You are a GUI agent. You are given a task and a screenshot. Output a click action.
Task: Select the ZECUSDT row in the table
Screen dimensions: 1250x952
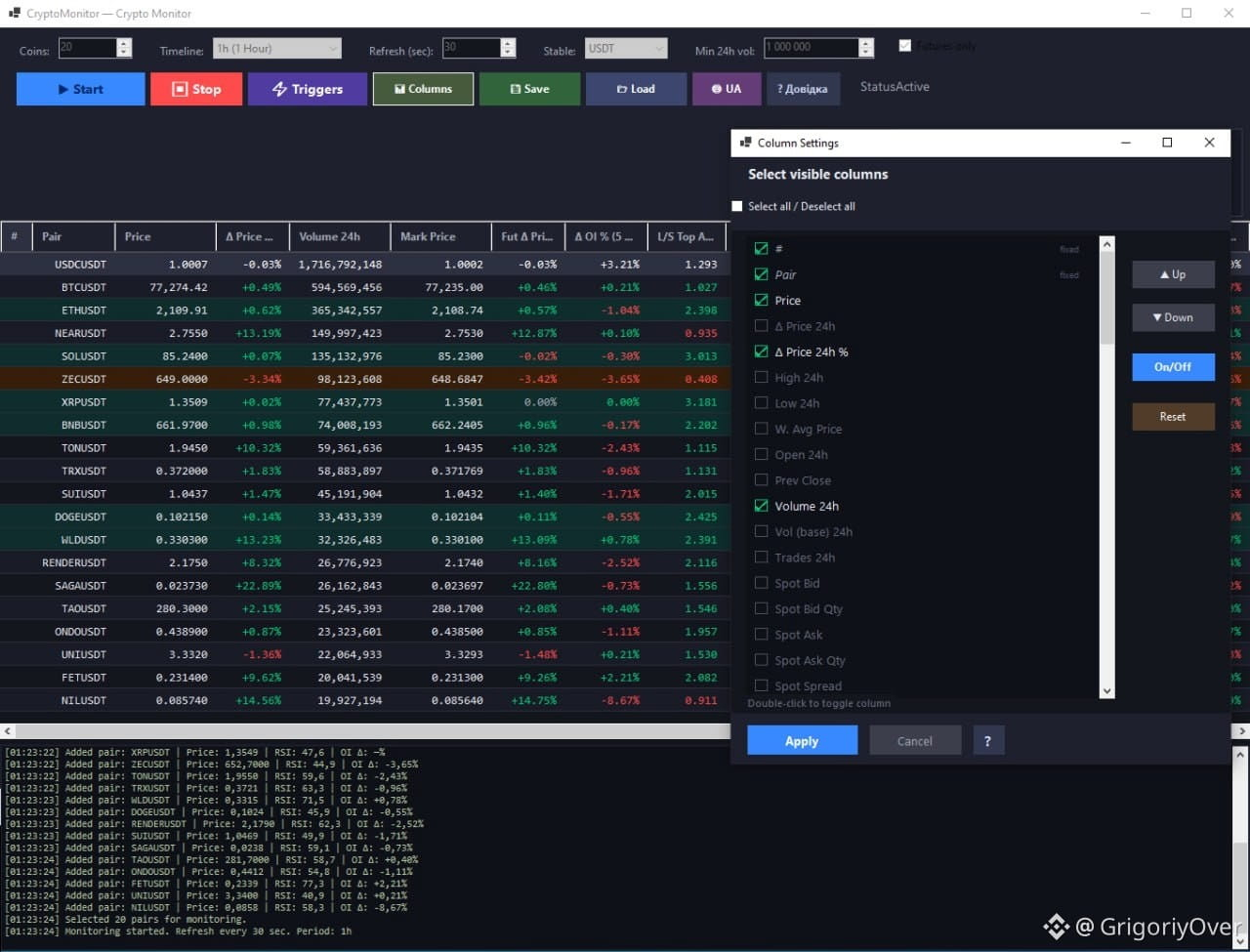tap(364, 379)
